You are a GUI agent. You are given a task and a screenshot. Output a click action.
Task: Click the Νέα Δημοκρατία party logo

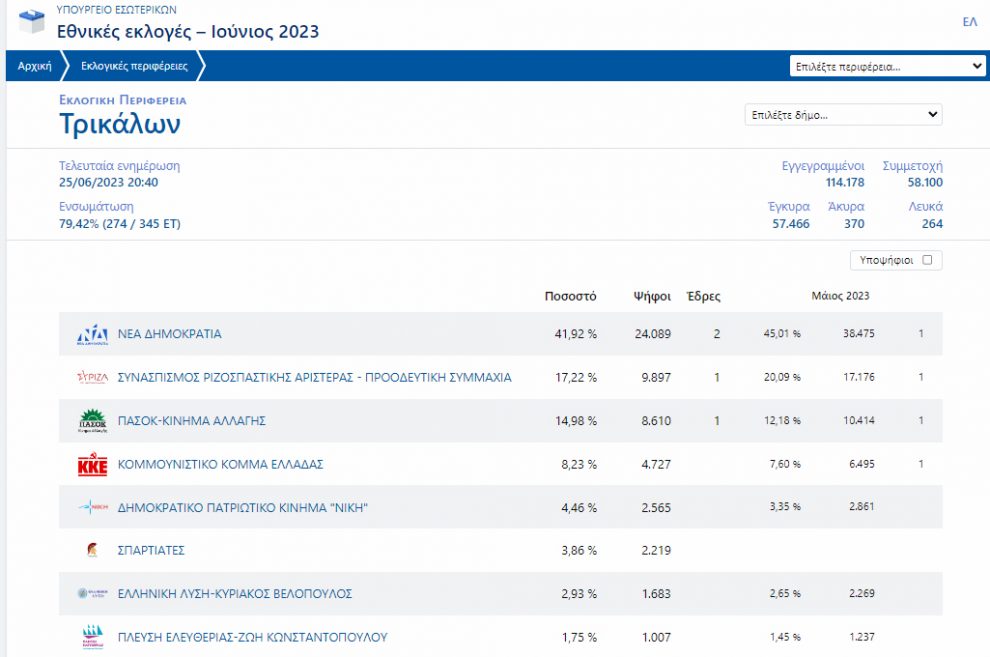pyautogui.click(x=92, y=334)
